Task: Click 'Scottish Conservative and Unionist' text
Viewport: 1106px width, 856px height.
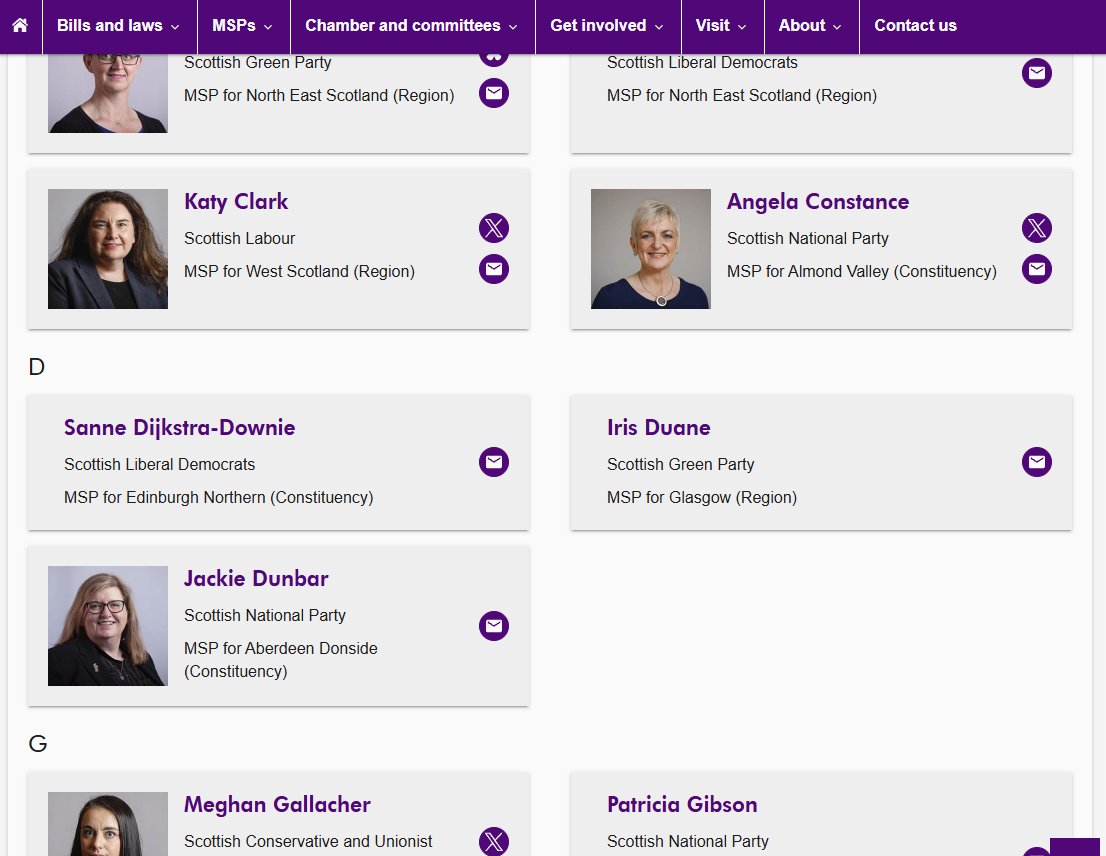Action: click(x=308, y=841)
